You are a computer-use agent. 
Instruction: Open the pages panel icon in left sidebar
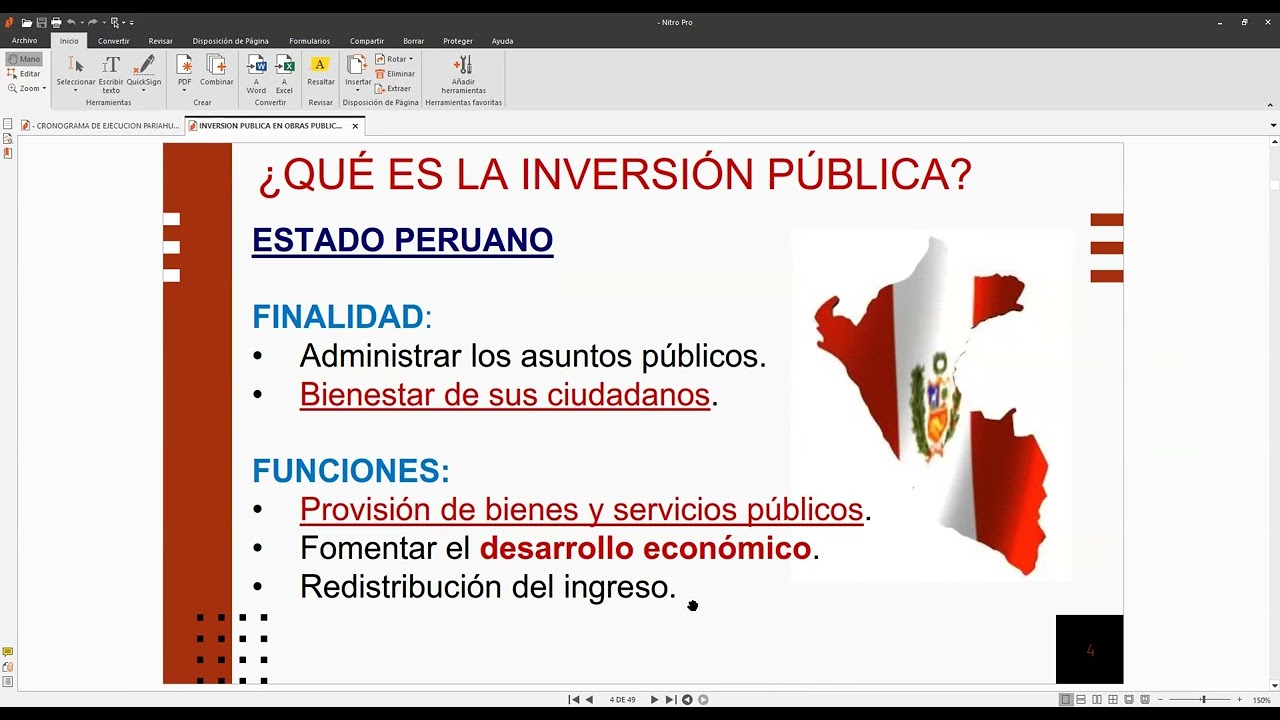(x=8, y=124)
